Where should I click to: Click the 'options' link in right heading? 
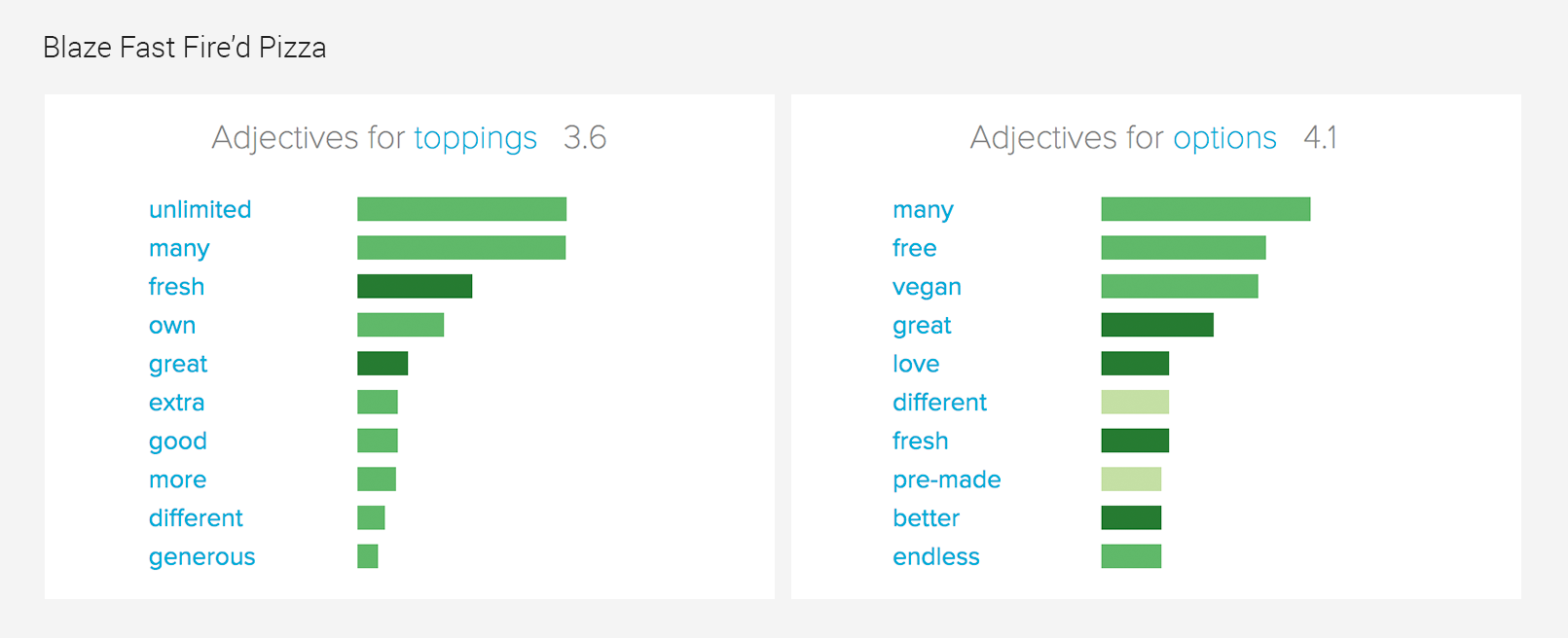point(1224,138)
